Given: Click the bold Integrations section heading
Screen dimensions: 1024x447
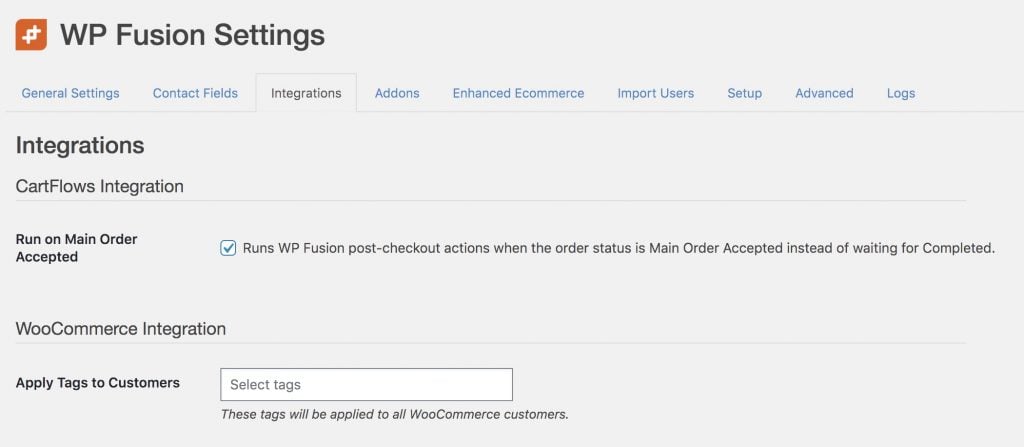Looking at the screenshot, I should point(80,145).
